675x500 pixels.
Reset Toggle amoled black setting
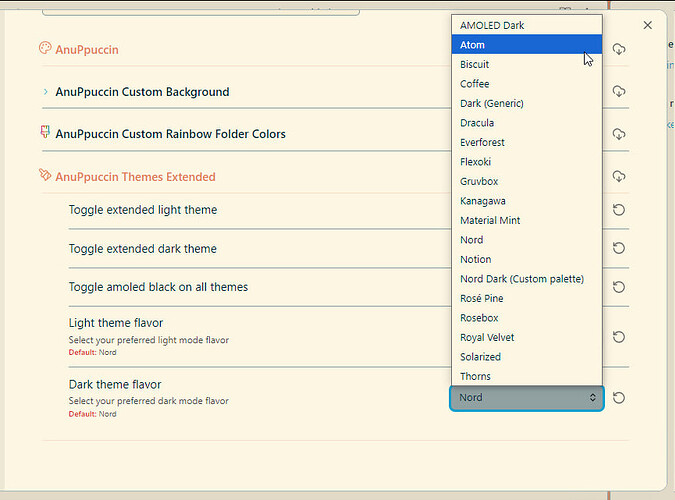click(x=619, y=287)
